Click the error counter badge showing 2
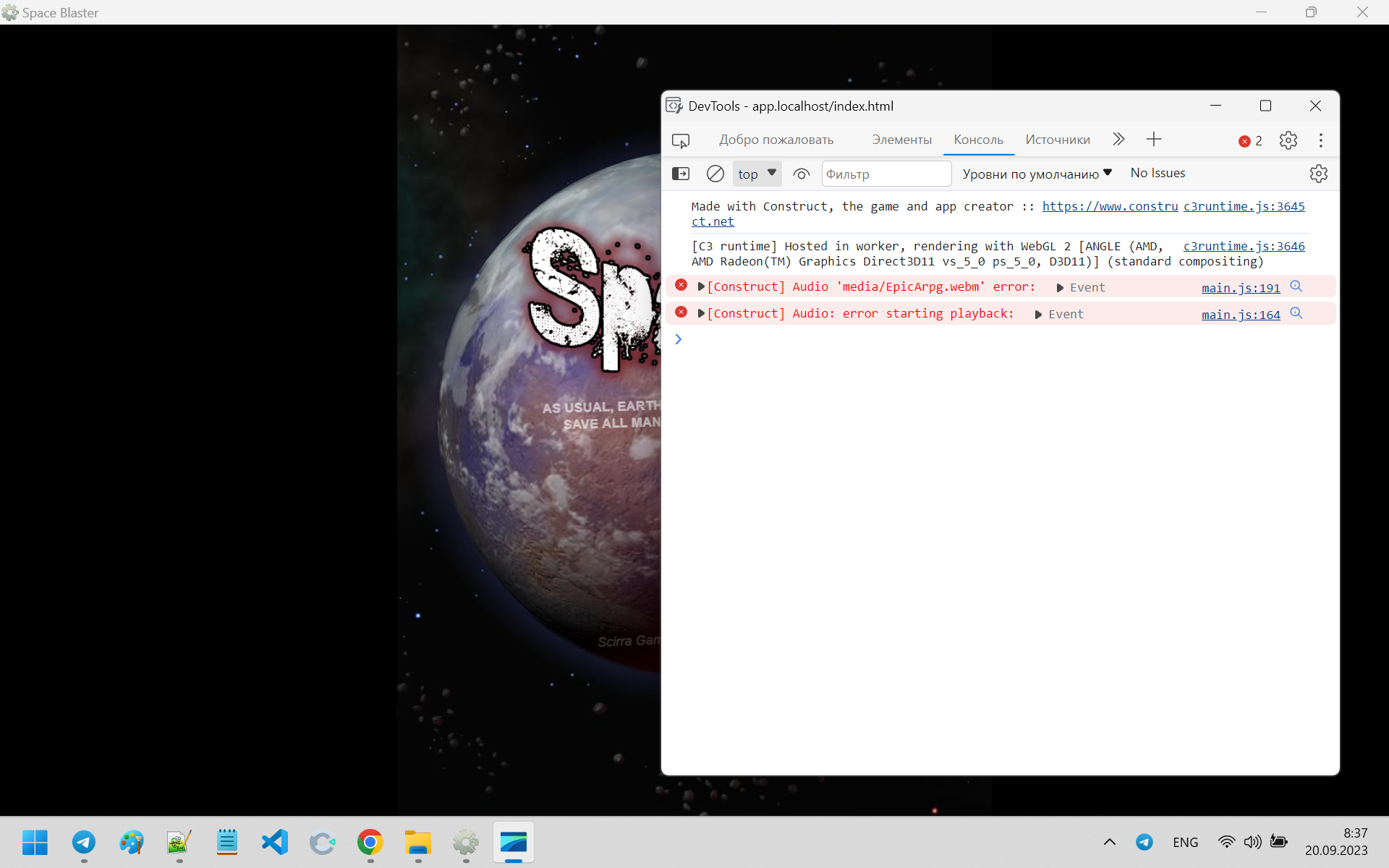The height and width of the screenshot is (868, 1389). 1249,140
